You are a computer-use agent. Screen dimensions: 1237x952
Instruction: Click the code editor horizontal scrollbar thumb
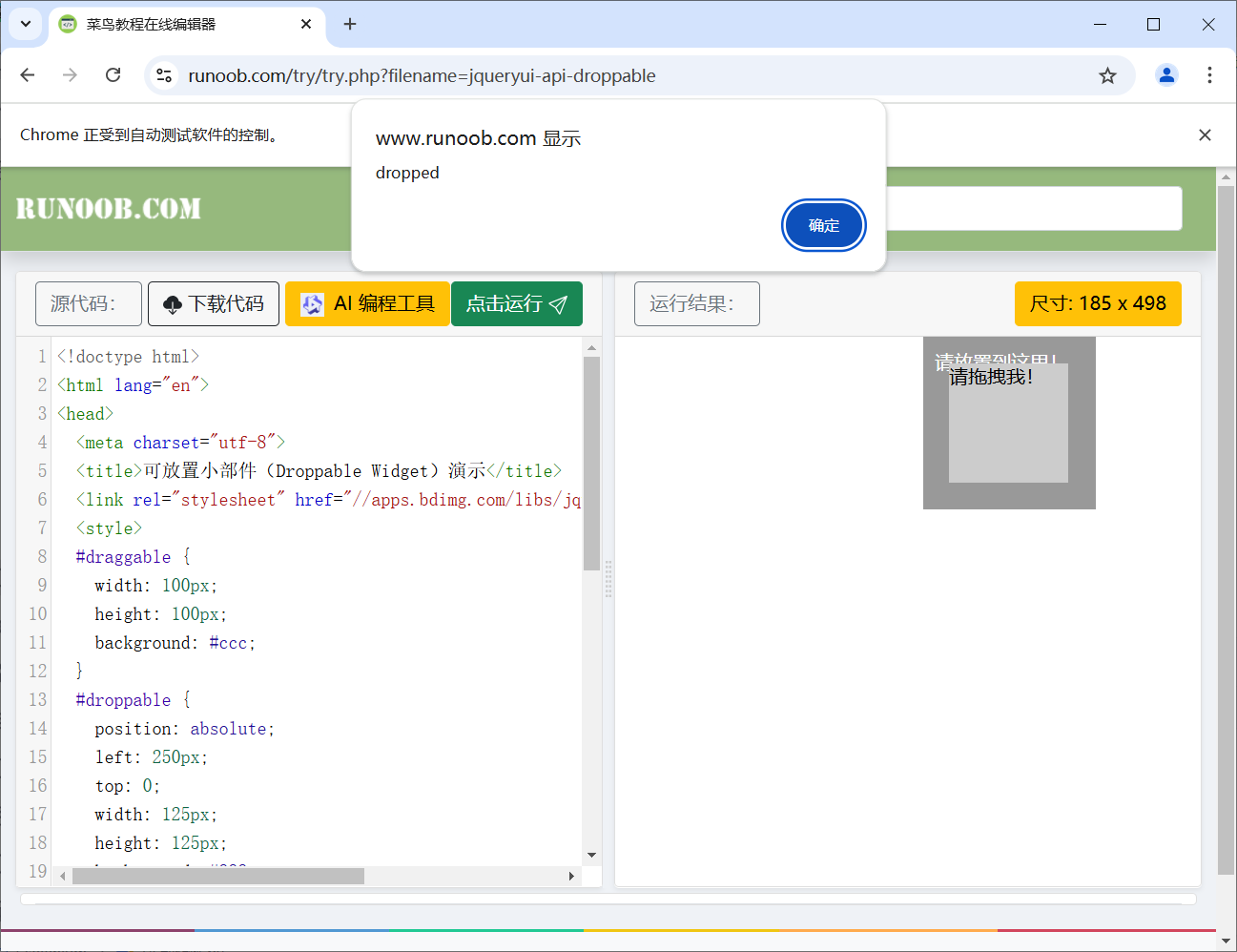point(218,876)
